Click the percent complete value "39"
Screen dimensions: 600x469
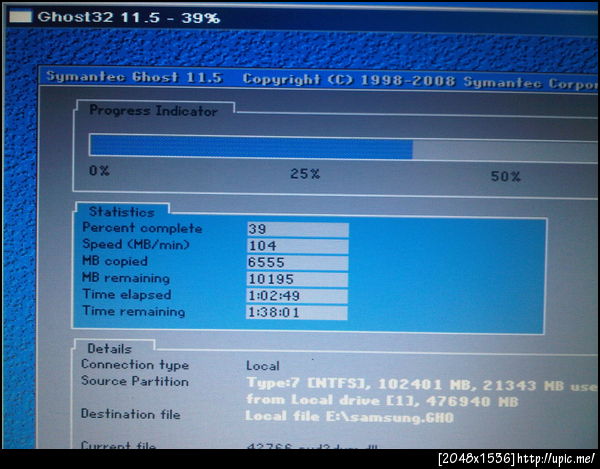[x=297, y=230]
